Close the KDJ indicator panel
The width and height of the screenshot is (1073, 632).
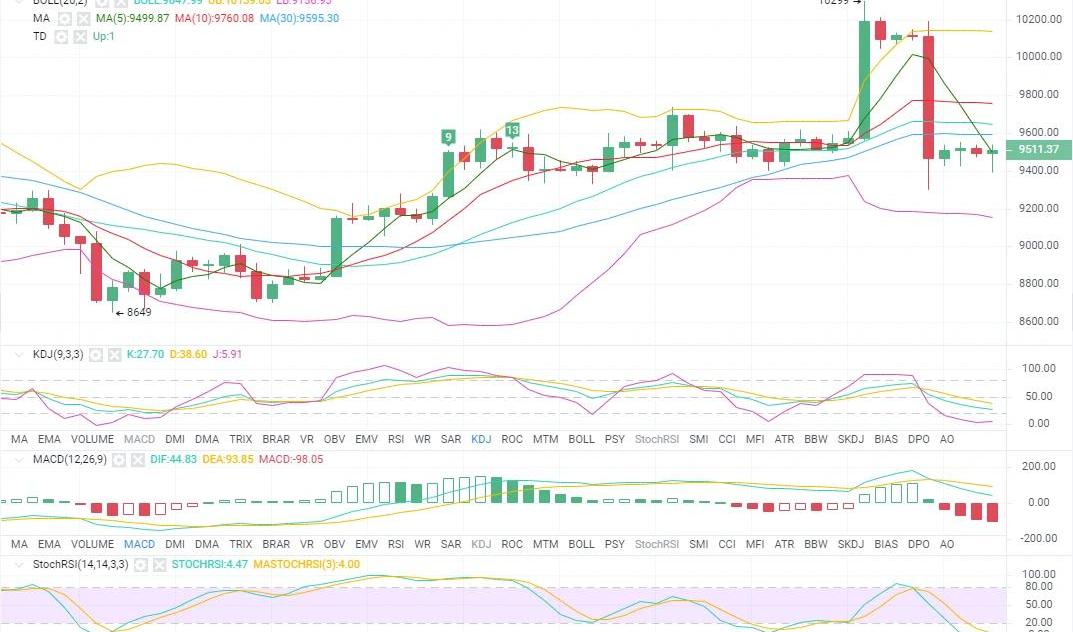pos(112,354)
